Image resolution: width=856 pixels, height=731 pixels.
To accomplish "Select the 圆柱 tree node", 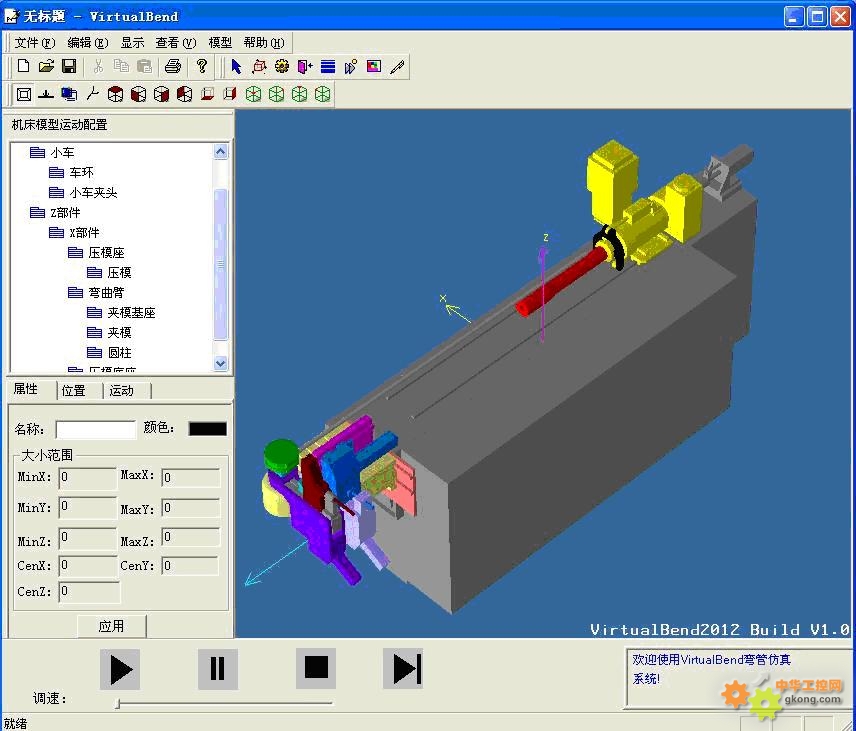I will [120, 353].
